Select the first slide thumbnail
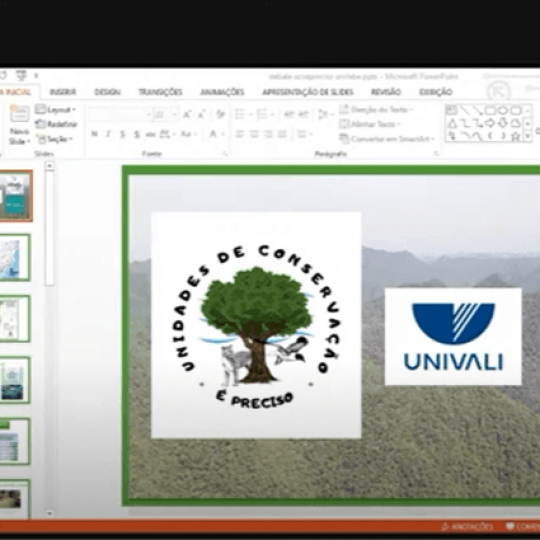540x540 pixels. [x=16, y=196]
